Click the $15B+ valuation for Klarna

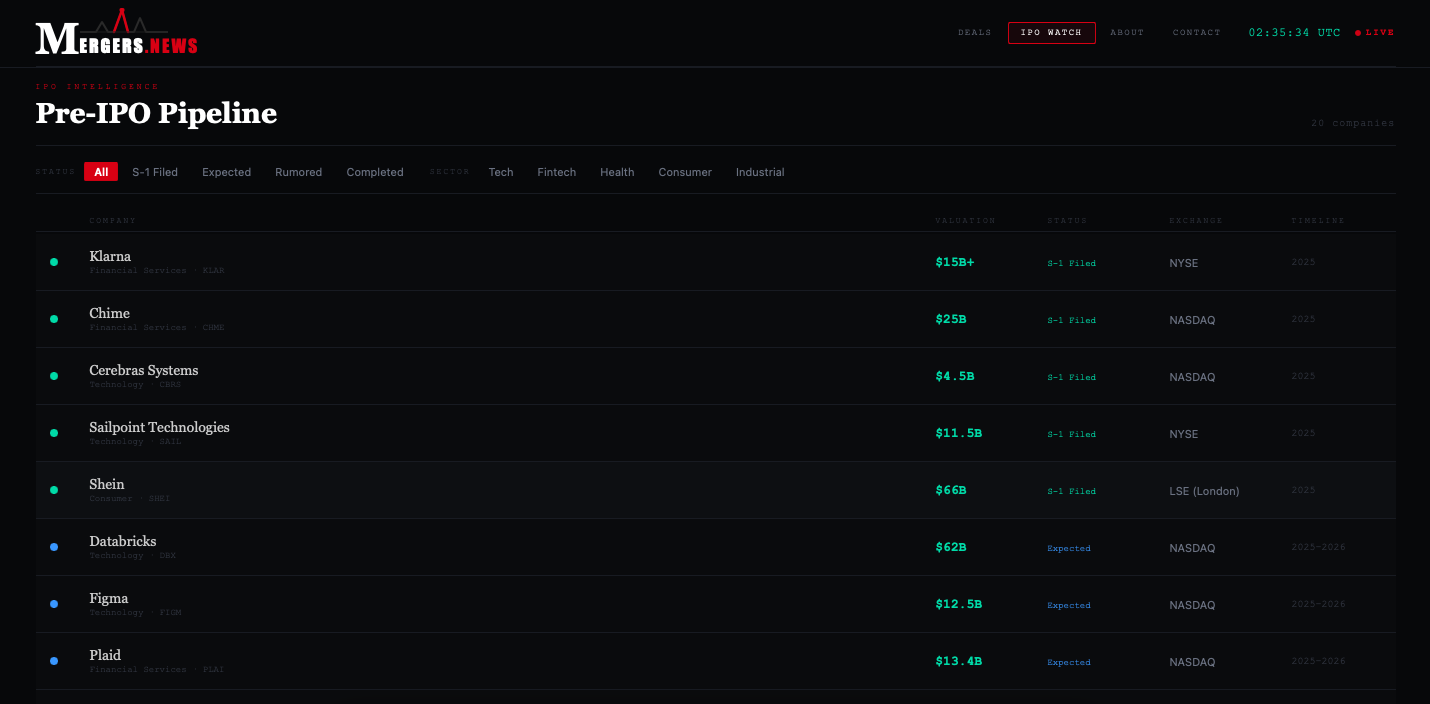(955, 262)
